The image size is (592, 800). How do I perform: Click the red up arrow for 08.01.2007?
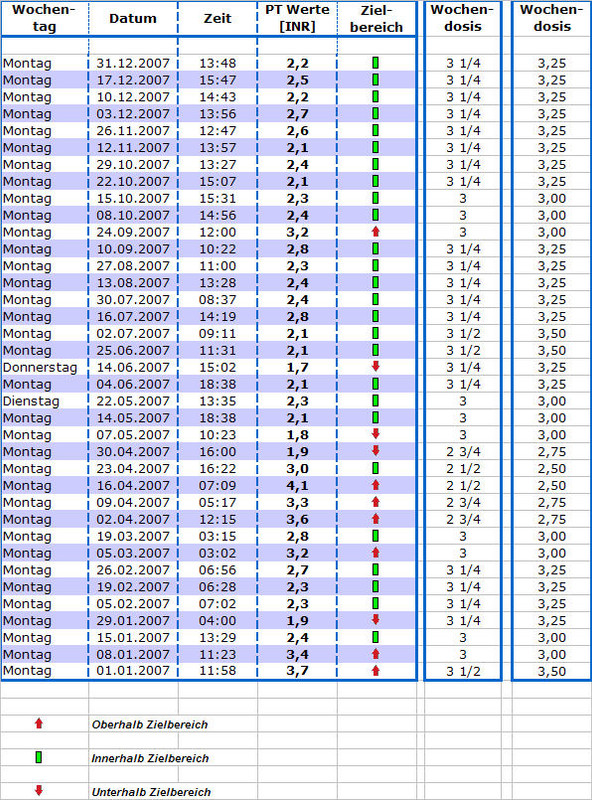(x=376, y=654)
